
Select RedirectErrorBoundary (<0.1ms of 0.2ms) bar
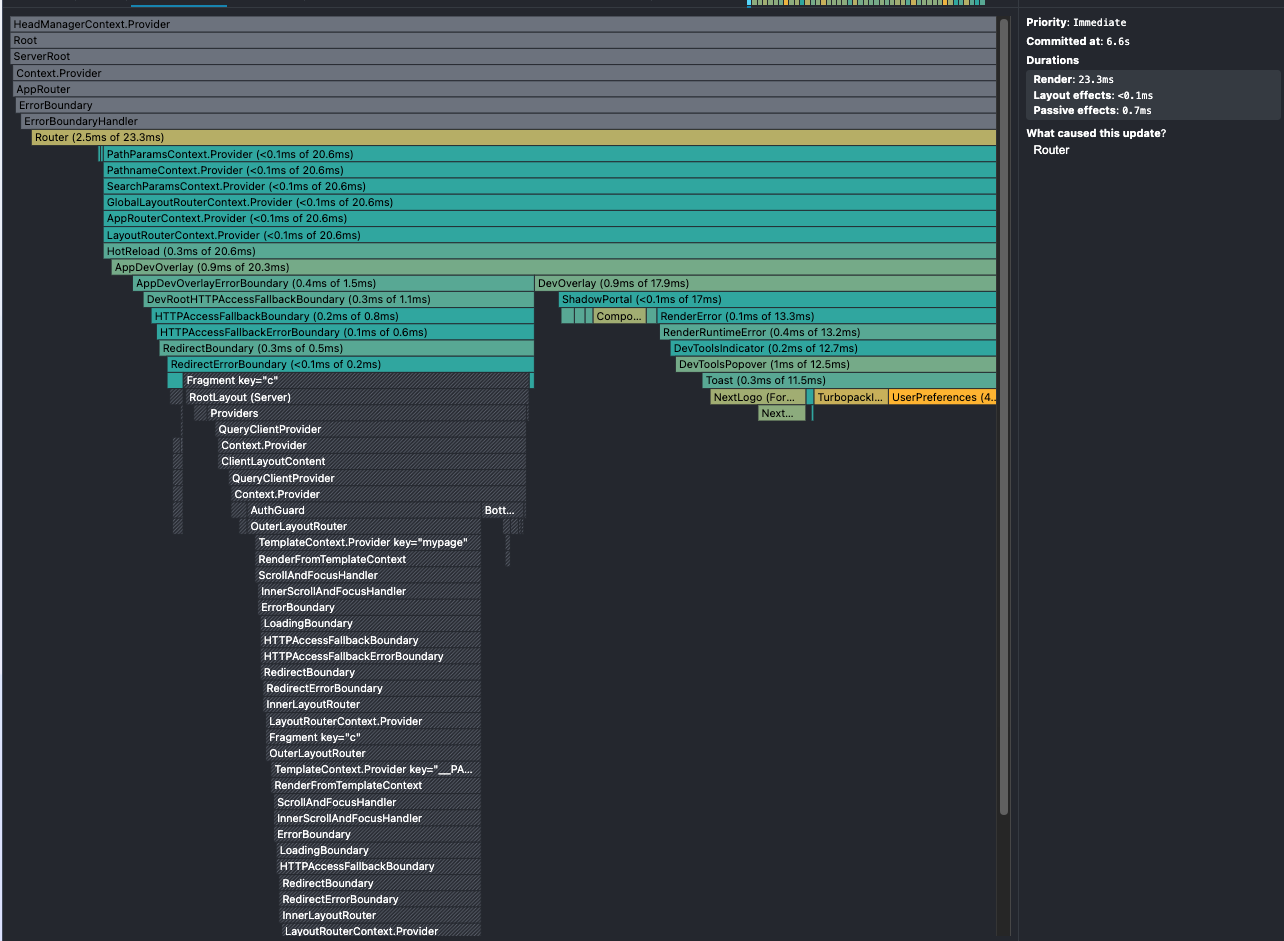351,364
